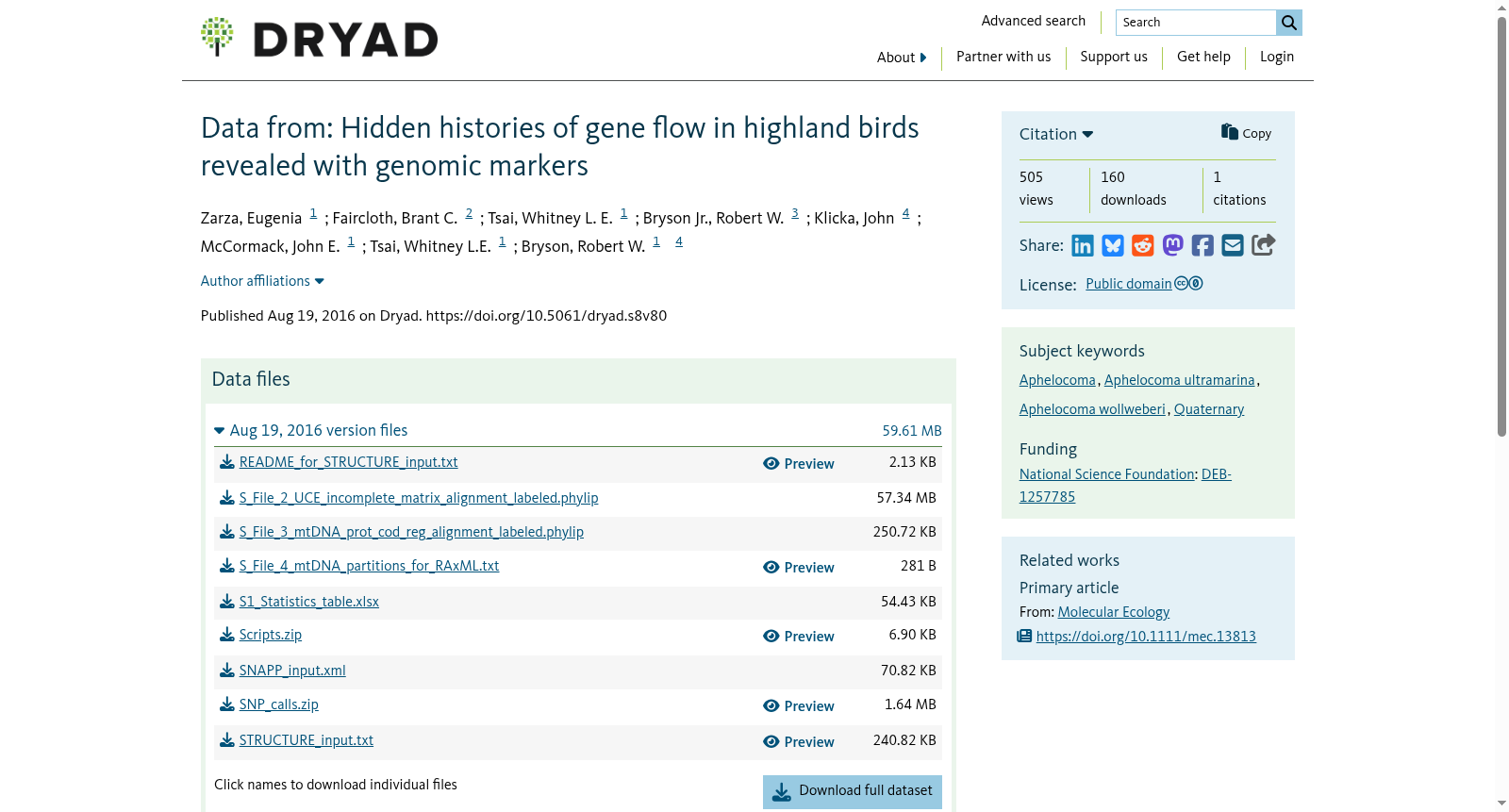
Task: Expand Author affiliations
Action: pos(262,281)
